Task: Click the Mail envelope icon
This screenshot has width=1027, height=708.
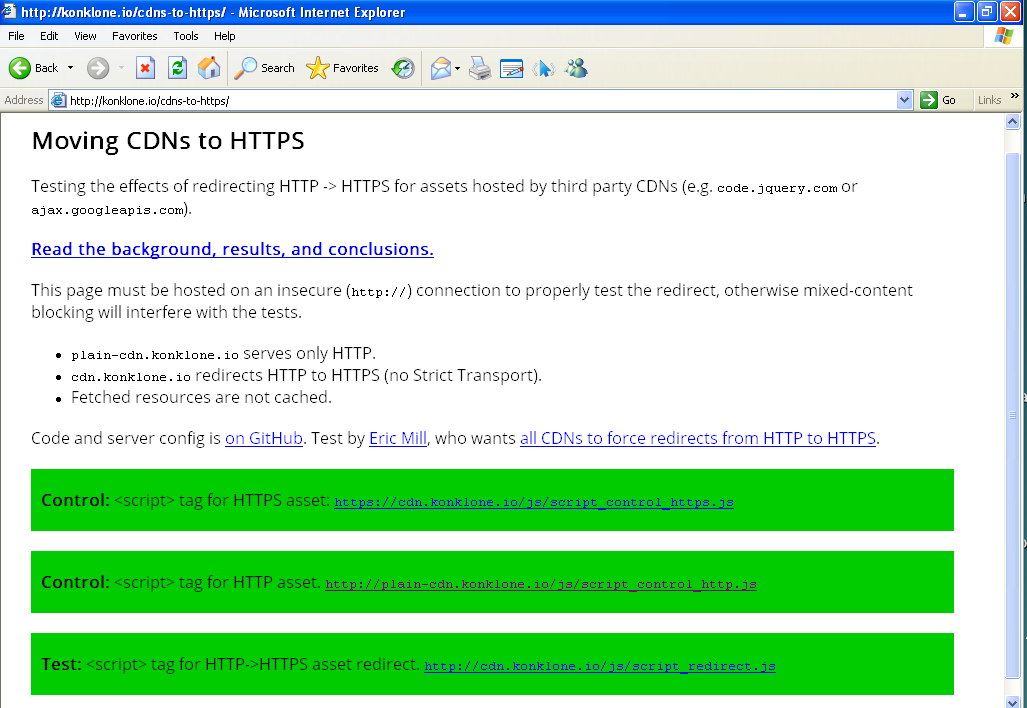Action: coord(441,67)
